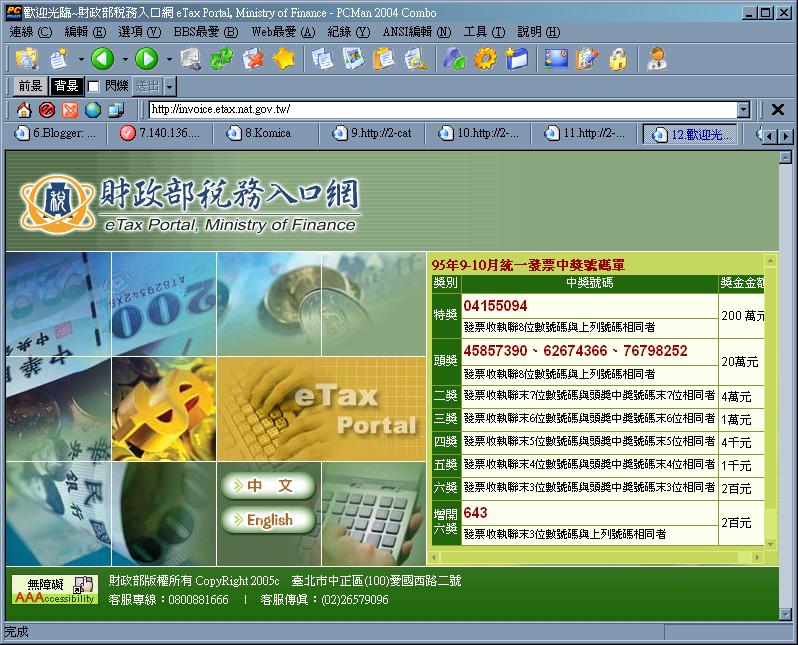Click the green reconnect arrows icon
The height and width of the screenshot is (645, 798).
click(x=222, y=59)
